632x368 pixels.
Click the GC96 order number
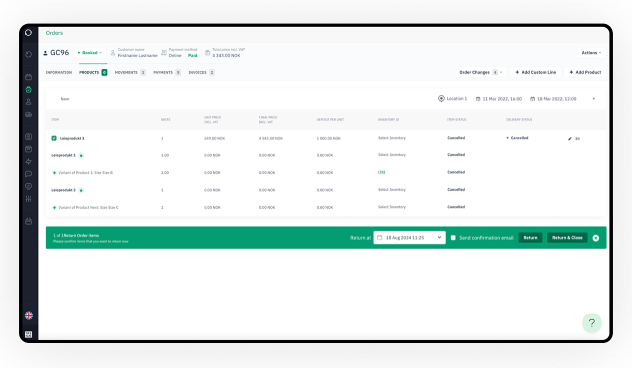(x=60, y=53)
